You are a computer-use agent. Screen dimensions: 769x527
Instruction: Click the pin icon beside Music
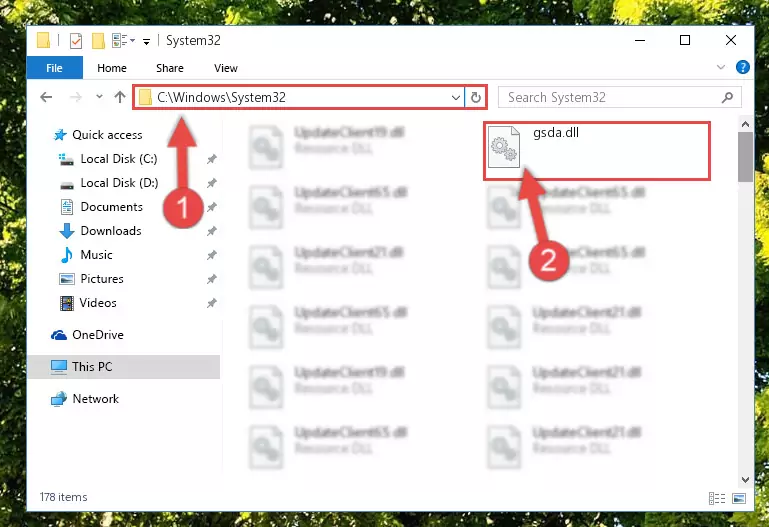[211, 255]
